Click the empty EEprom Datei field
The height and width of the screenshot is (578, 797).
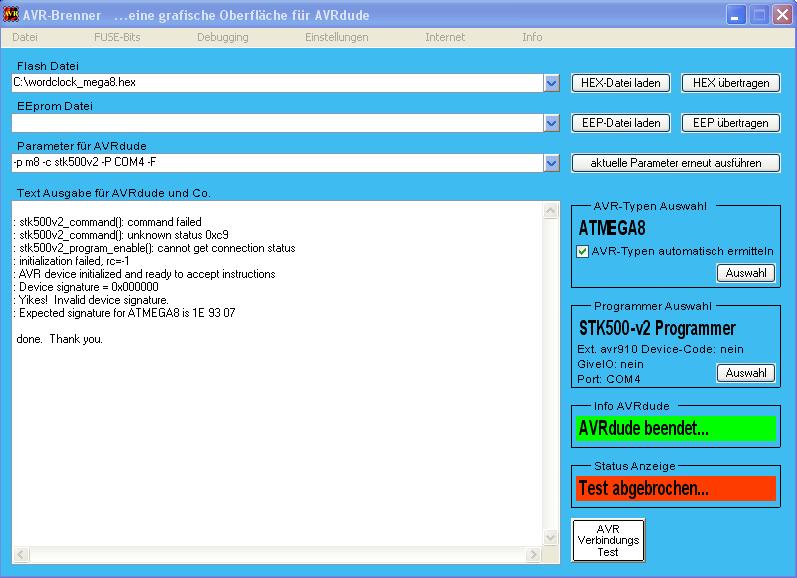[x=277, y=123]
